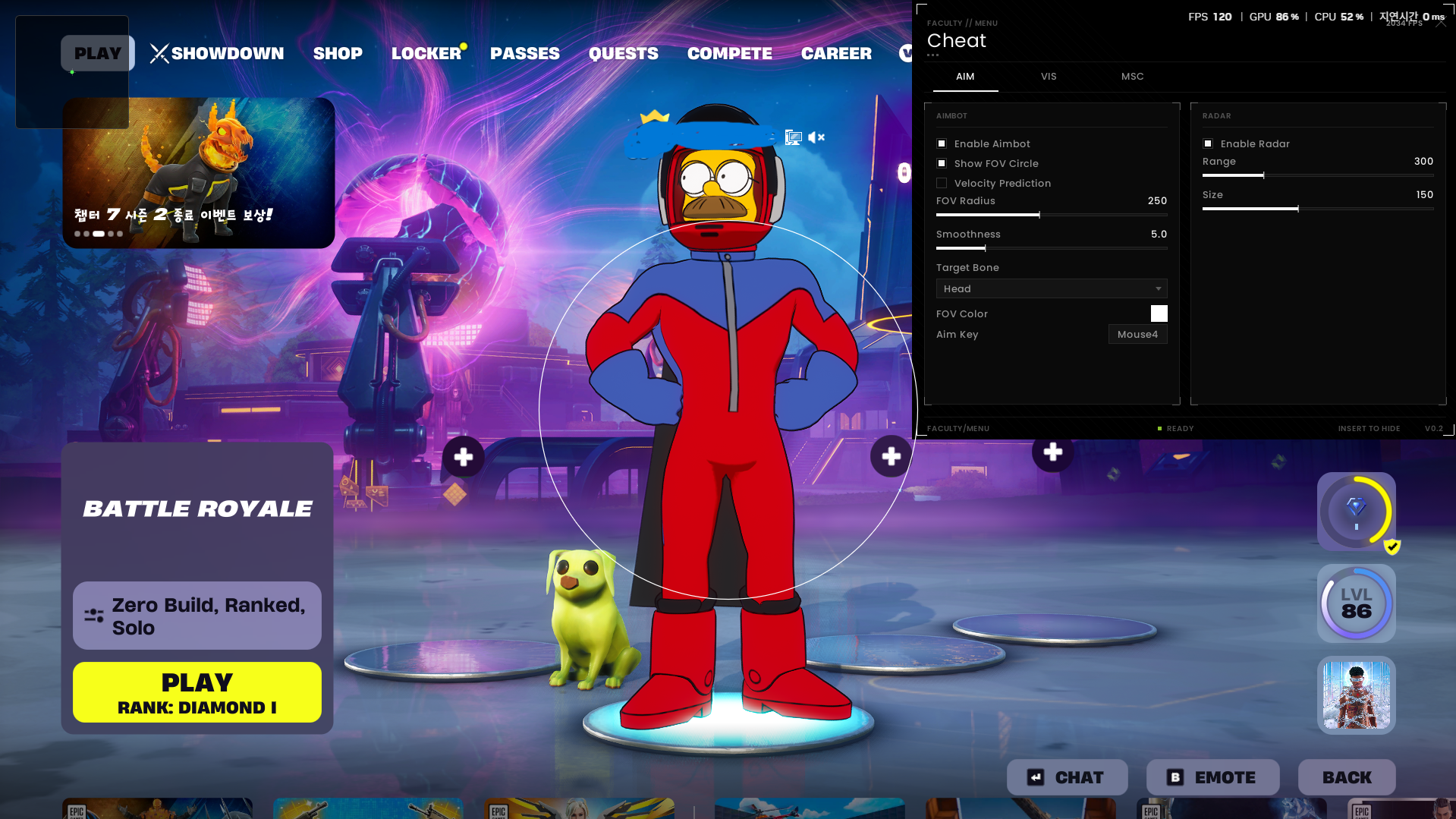Click the mode settings icon beside Zero Build

(x=94, y=616)
